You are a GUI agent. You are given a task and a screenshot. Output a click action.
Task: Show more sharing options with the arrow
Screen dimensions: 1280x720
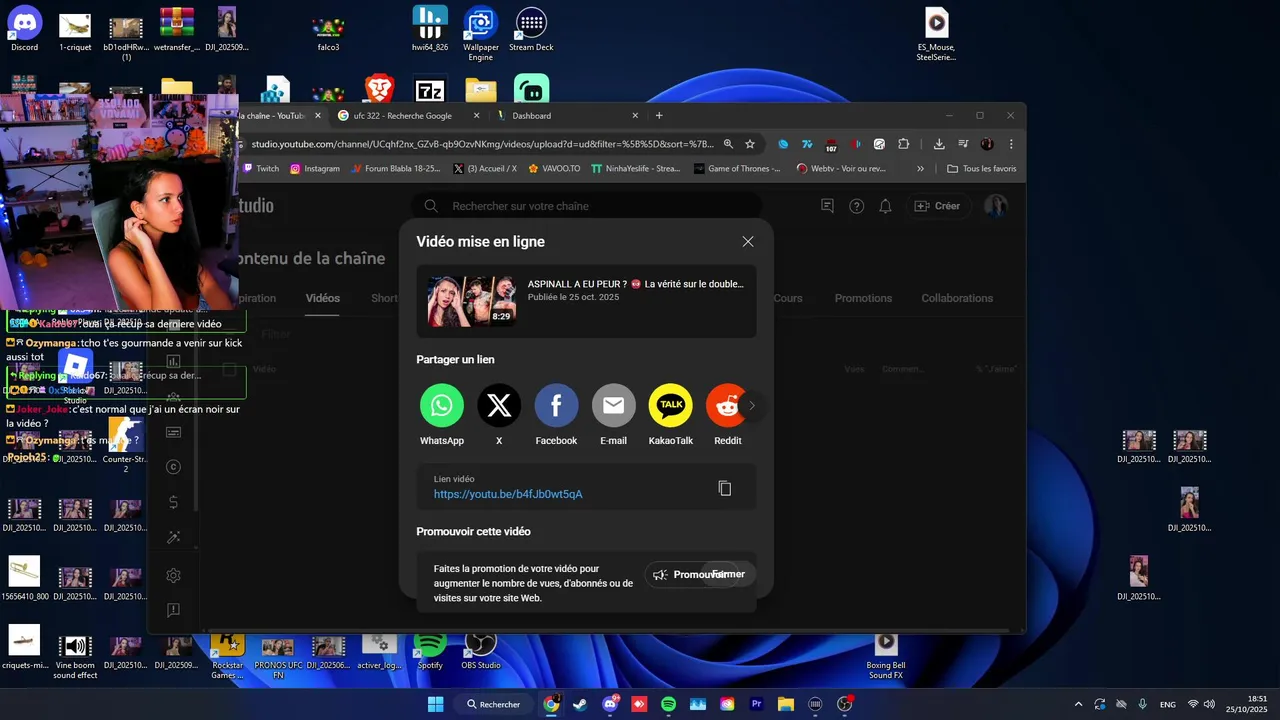click(752, 405)
